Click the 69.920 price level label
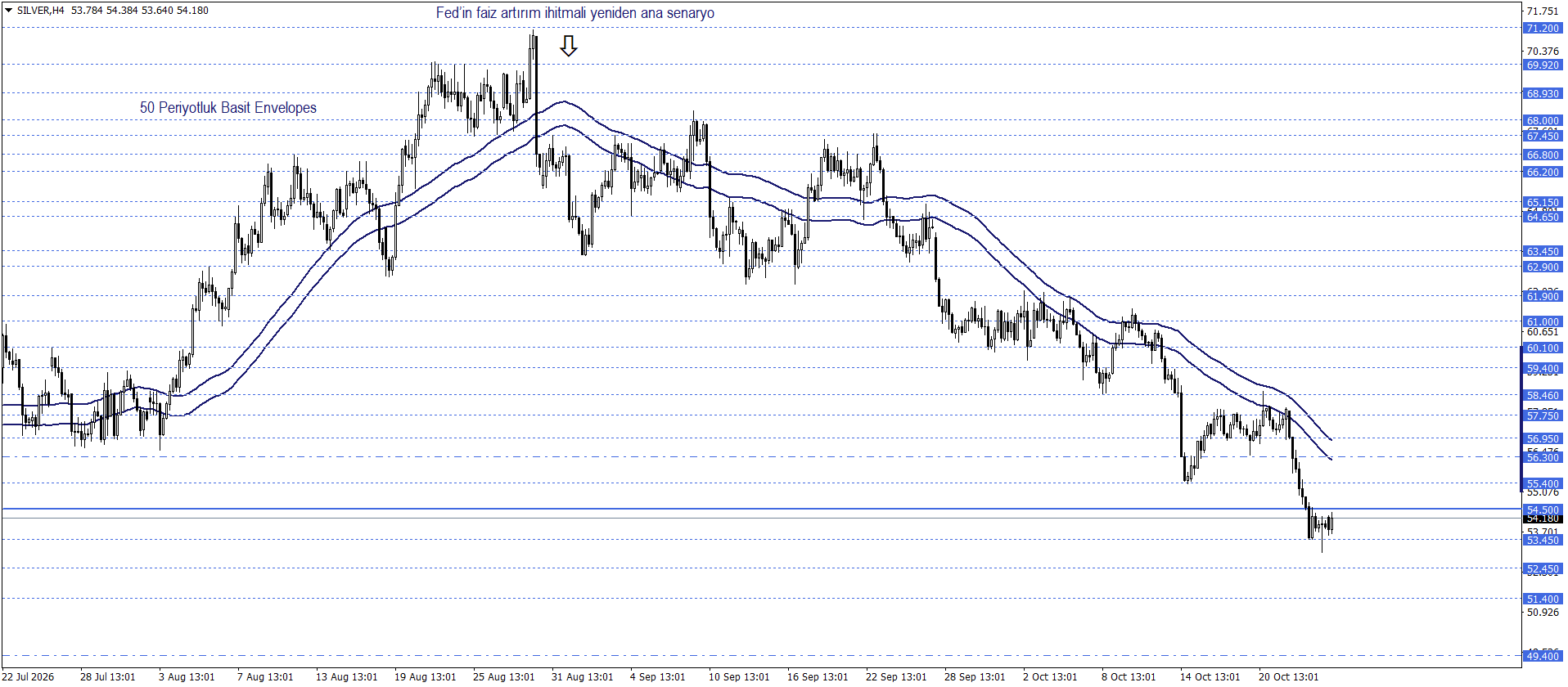The image size is (1568, 687). click(x=1543, y=65)
